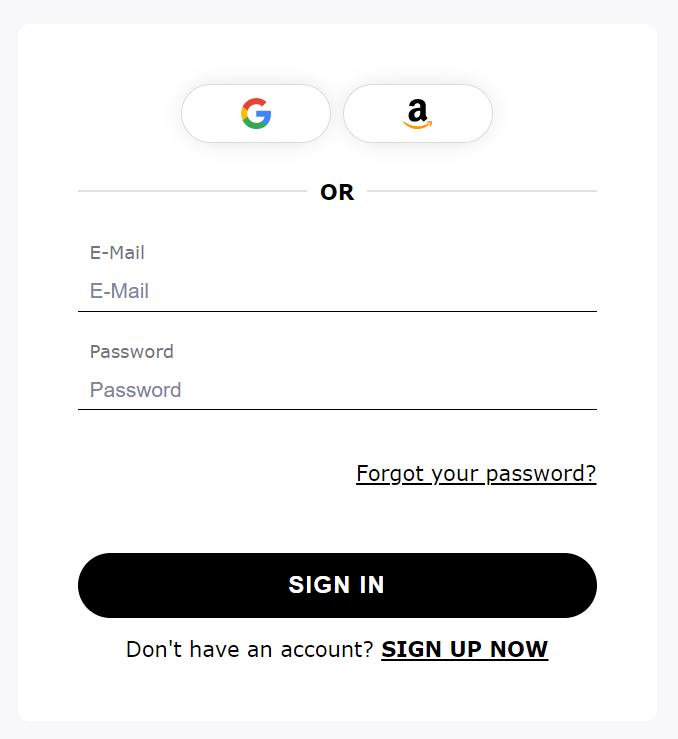
Task: Sign in with the Google logo icon
Action: click(256, 114)
